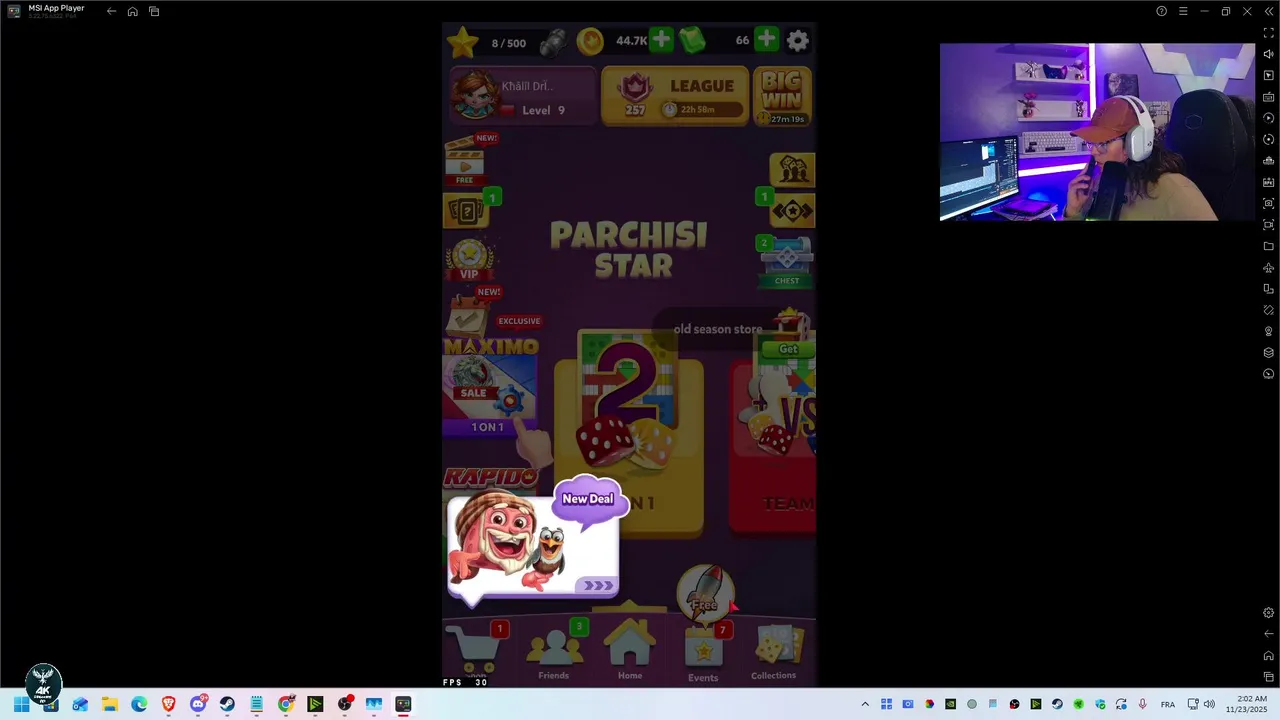Viewport: 1280px width, 720px height.
Task: Open MSI App Player multi-window icon
Action: (154, 11)
